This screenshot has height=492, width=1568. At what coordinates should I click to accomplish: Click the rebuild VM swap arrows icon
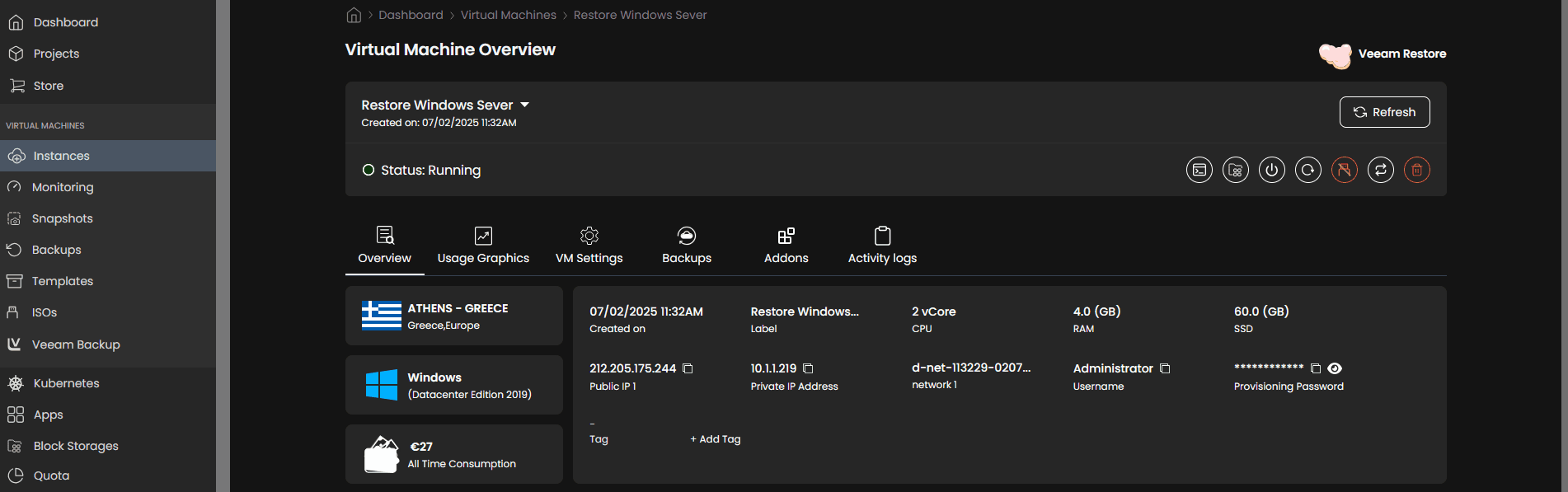(1380, 170)
